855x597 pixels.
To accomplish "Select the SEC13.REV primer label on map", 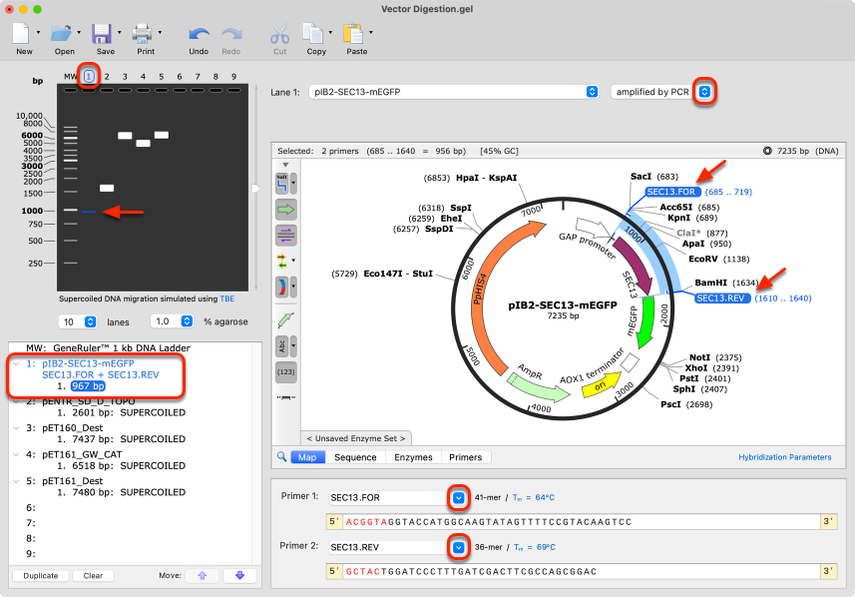I will point(720,298).
